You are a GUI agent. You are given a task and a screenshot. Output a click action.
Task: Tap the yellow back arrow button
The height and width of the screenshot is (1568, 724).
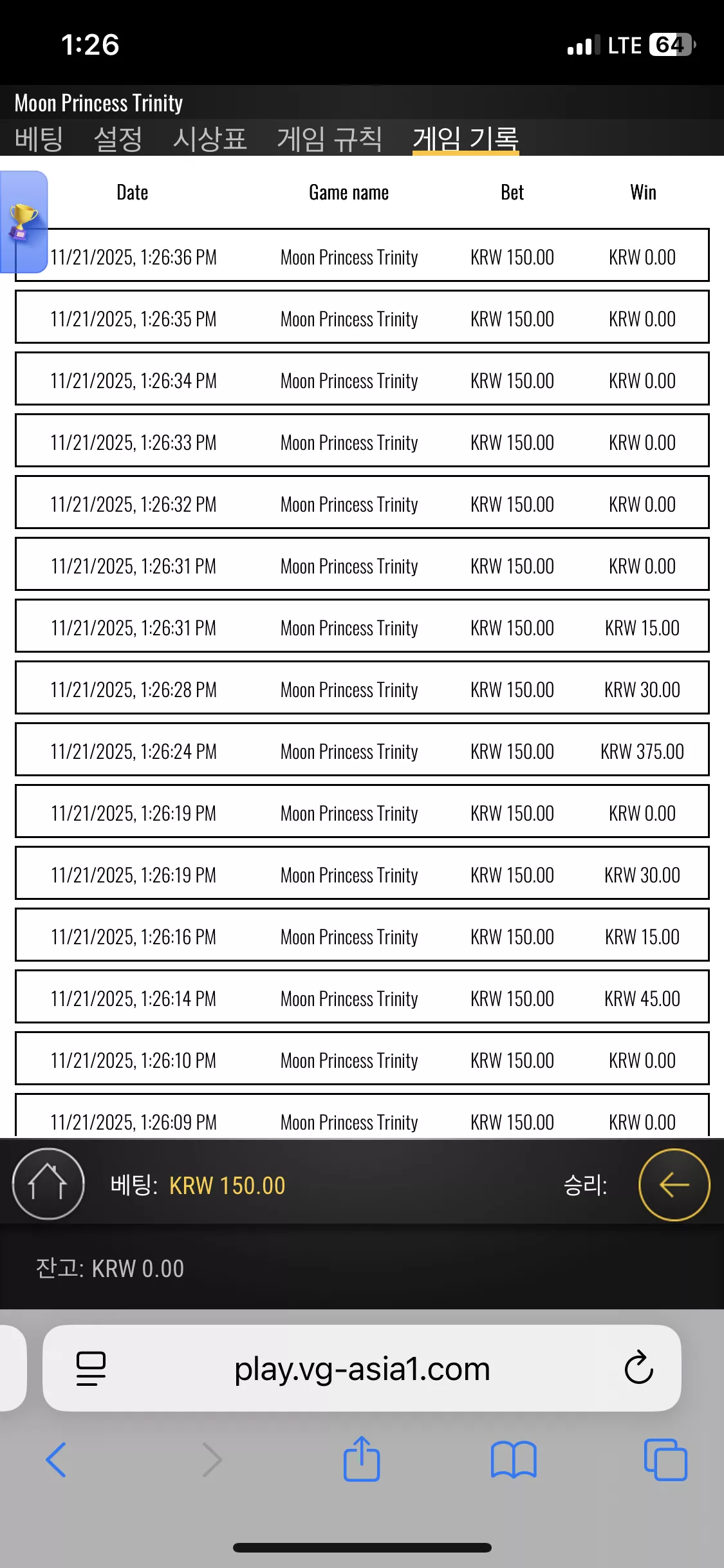pos(674,1184)
